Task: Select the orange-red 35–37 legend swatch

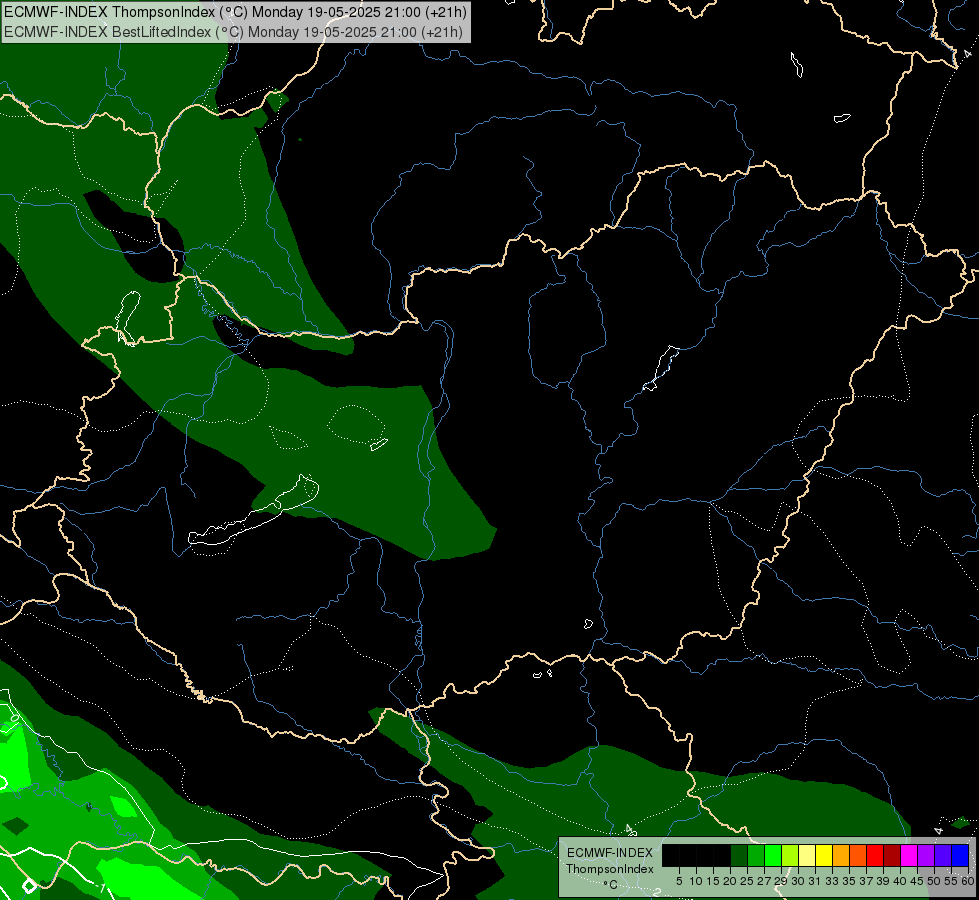Action: point(858,855)
